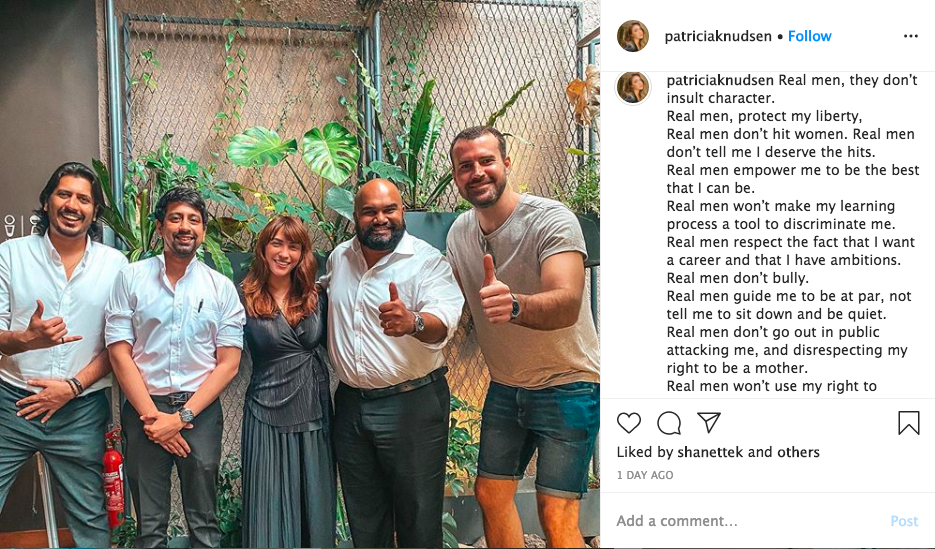View others who liked the post
935x549 pixels.
coord(798,452)
